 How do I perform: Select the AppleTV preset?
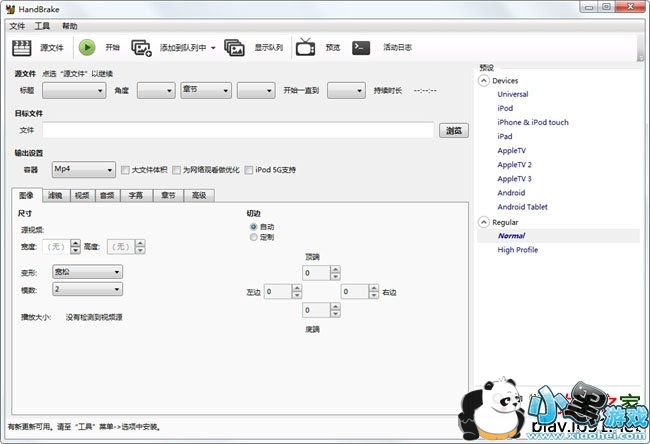pos(512,150)
